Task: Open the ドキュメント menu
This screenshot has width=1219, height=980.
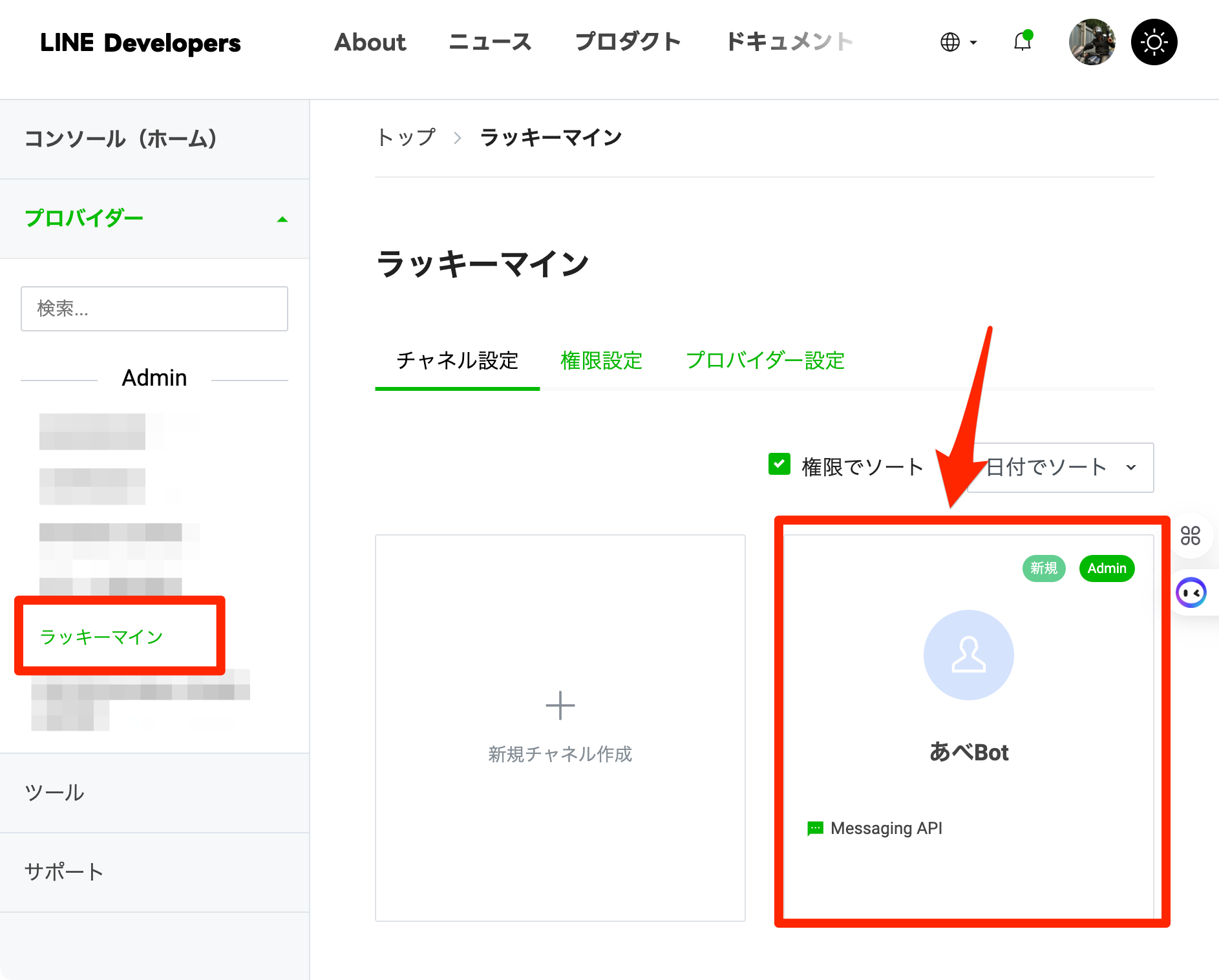Action: click(790, 42)
